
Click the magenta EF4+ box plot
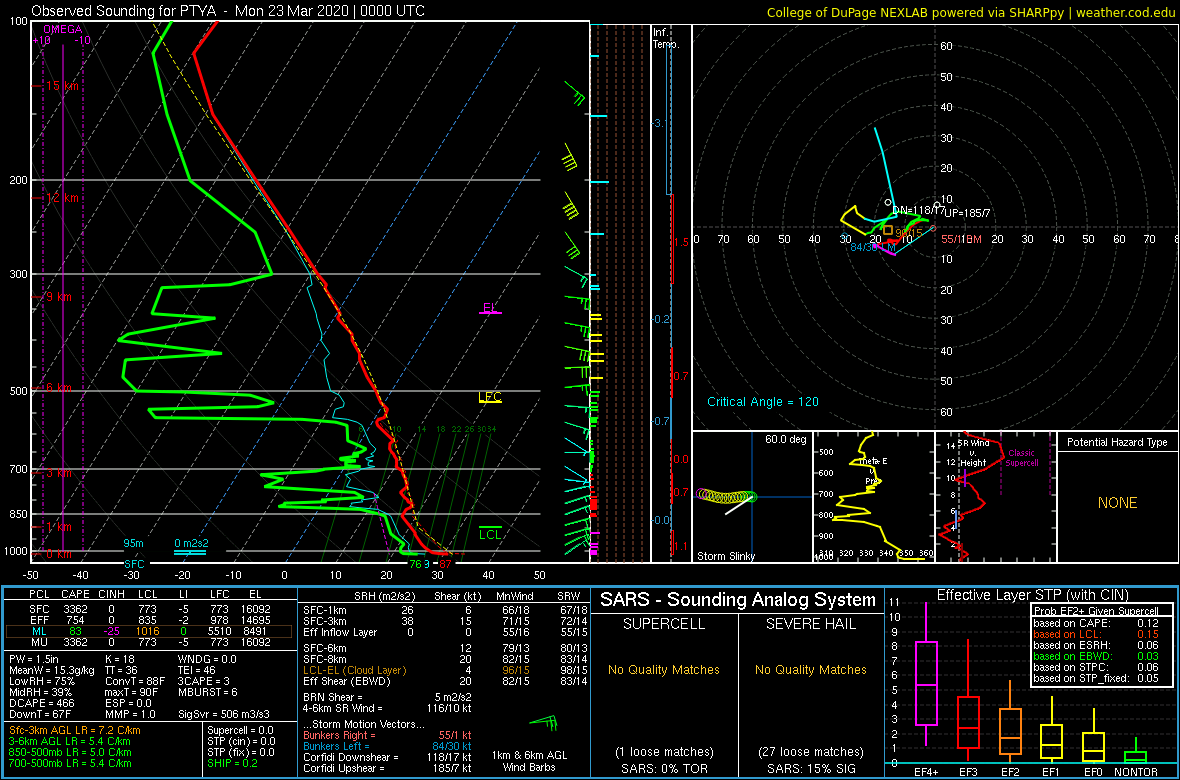pyautogui.click(x=924, y=675)
